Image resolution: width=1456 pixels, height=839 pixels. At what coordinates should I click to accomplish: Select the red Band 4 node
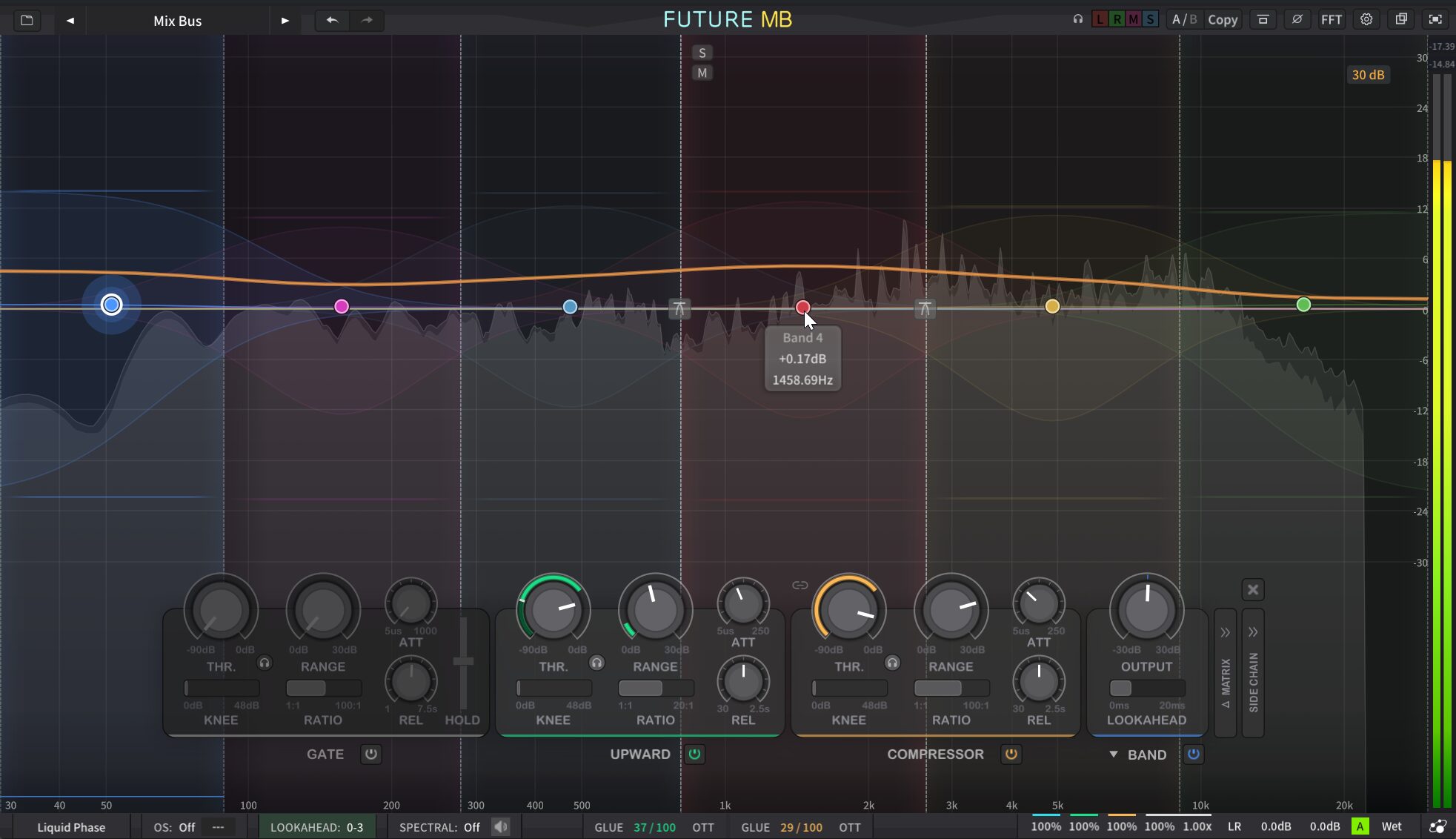point(802,307)
